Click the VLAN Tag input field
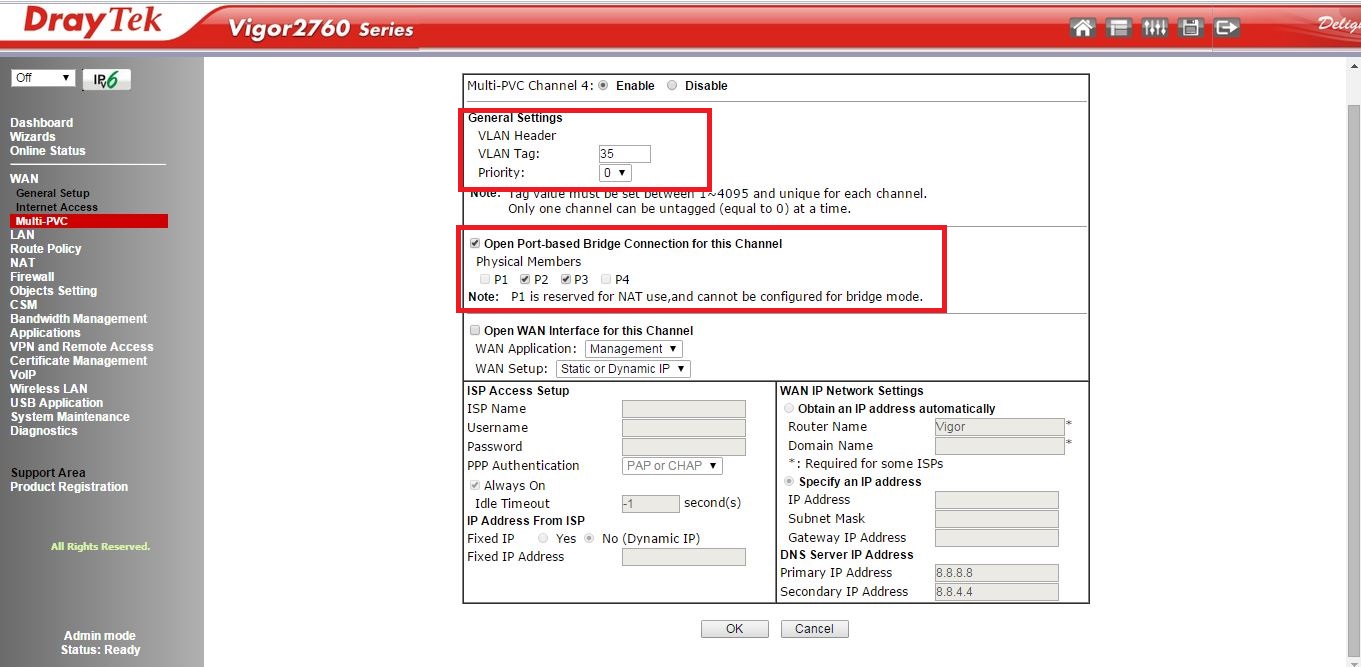Image resolution: width=1361 pixels, height=667 pixels. point(624,154)
